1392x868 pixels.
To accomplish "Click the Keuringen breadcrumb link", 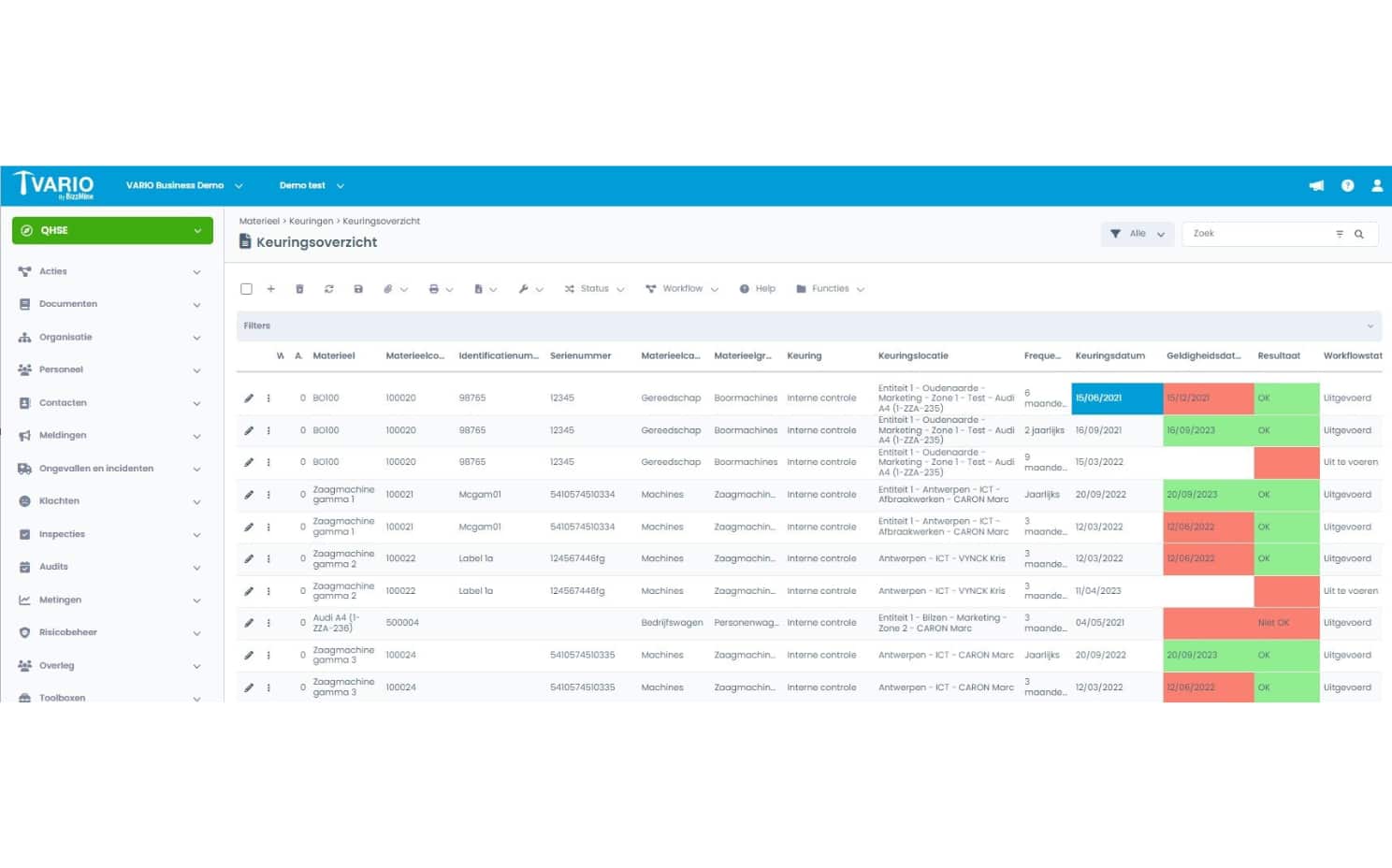I will click(x=311, y=222).
